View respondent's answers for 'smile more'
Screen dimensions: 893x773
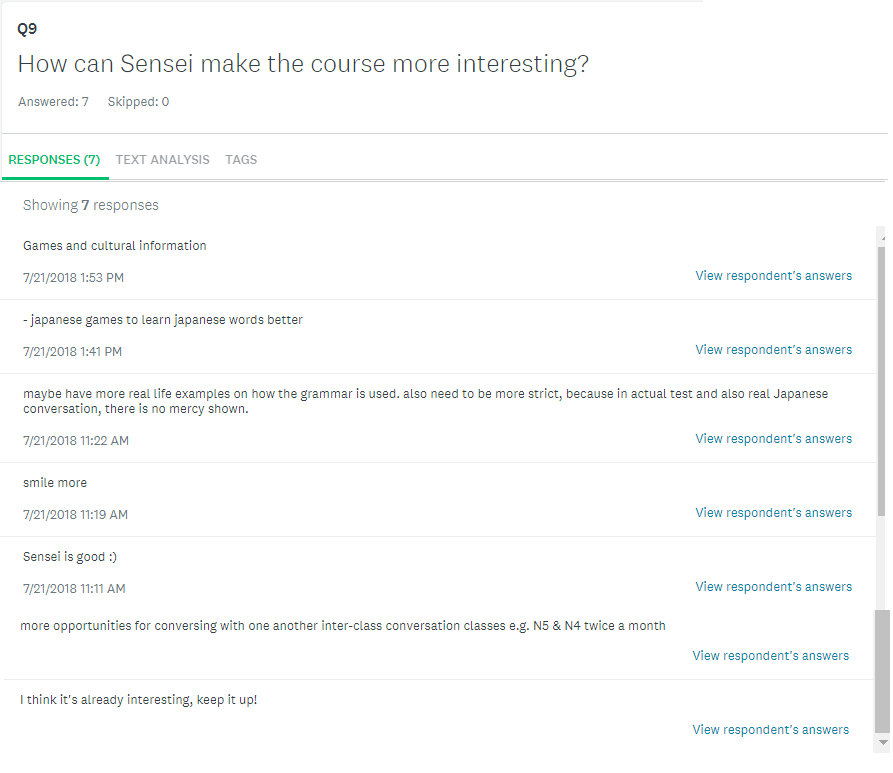point(773,513)
